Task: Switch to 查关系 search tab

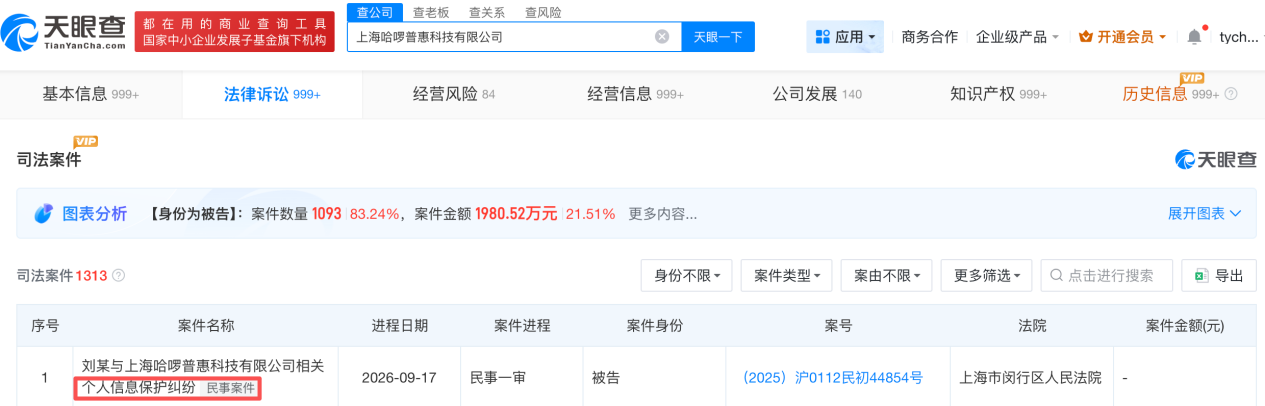Action: coord(487,12)
